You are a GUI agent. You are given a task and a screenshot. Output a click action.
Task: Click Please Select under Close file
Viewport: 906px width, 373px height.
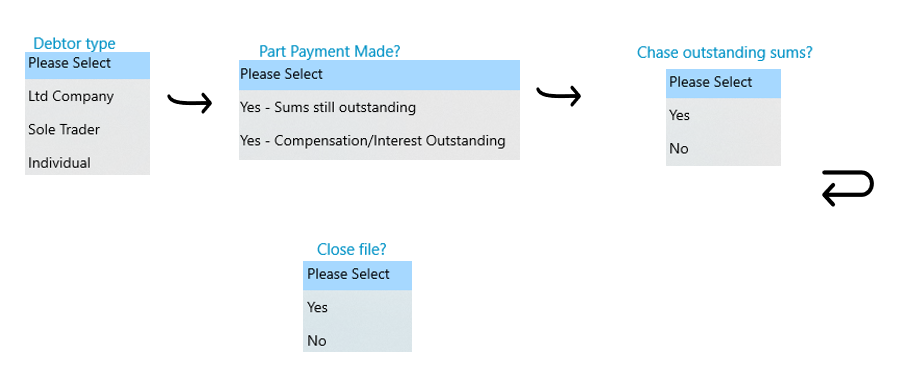pyautogui.click(x=357, y=275)
